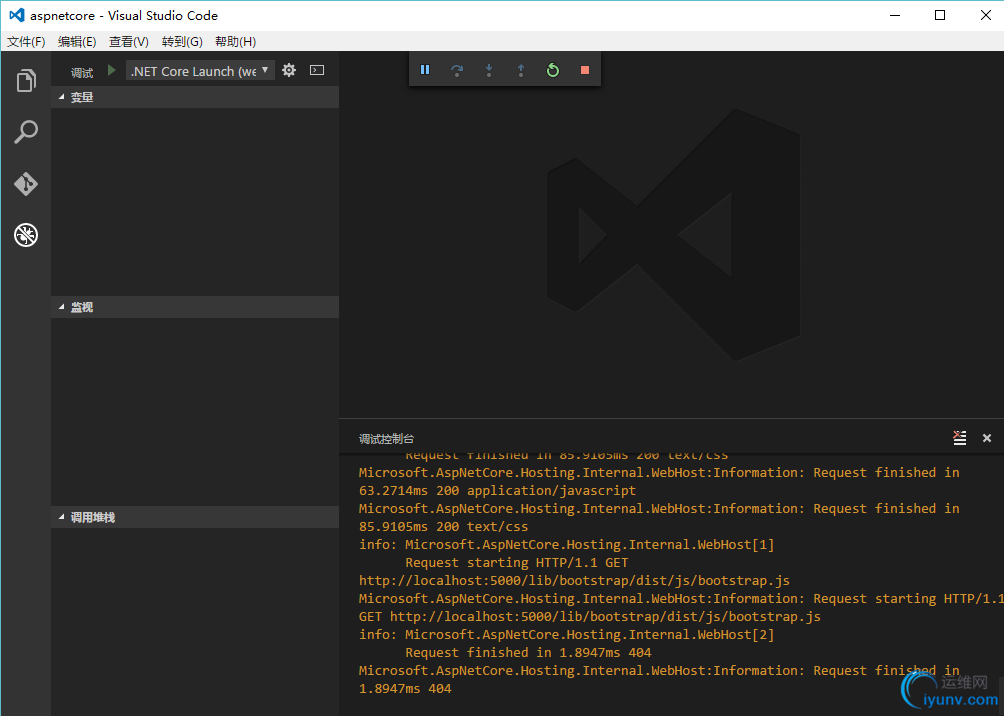Screen dimensions: 1004x716
Task: Close the 调试控制台 panel
Action: (x=987, y=438)
